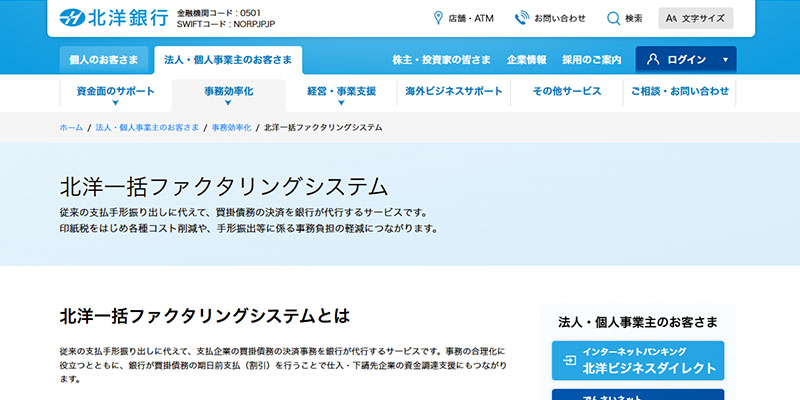Click the 金融機関コード：0501 text
This screenshot has width=800, height=400.
[x=219, y=13]
